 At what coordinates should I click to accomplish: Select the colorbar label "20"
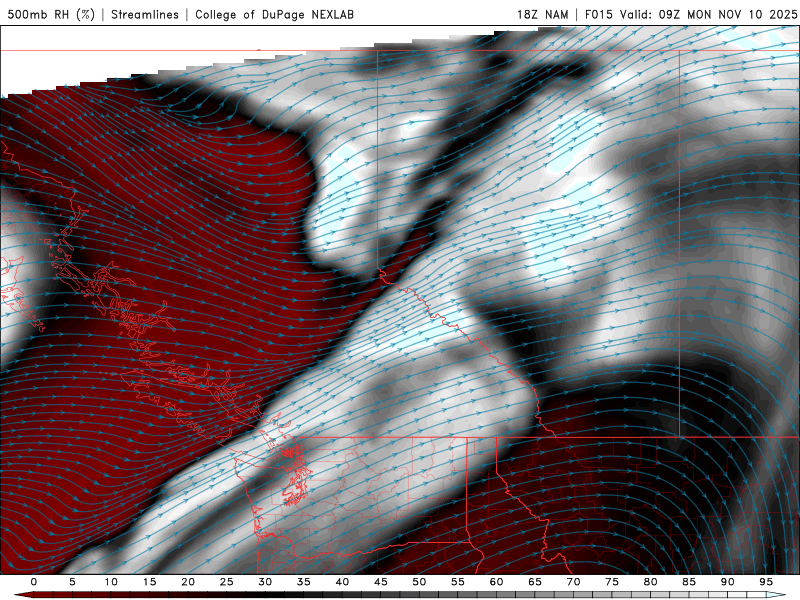(188, 582)
